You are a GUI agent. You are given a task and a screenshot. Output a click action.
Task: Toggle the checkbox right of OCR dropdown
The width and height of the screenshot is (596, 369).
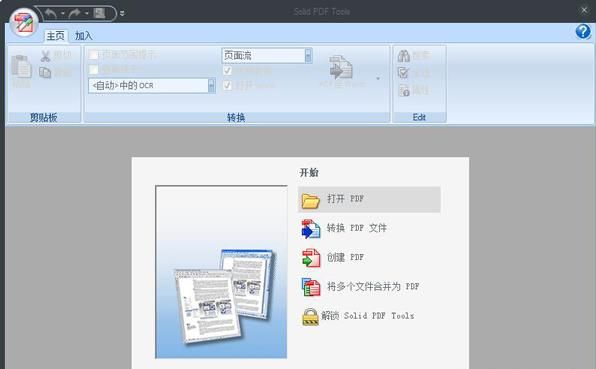(x=227, y=86)
